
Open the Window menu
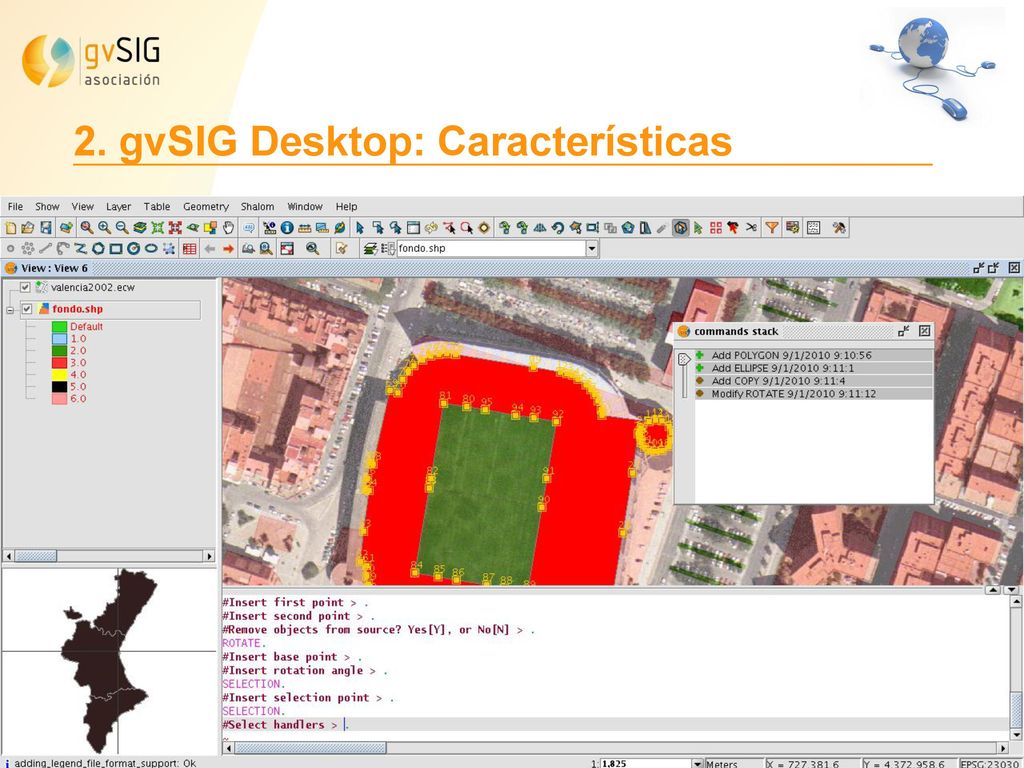(305, 206)
